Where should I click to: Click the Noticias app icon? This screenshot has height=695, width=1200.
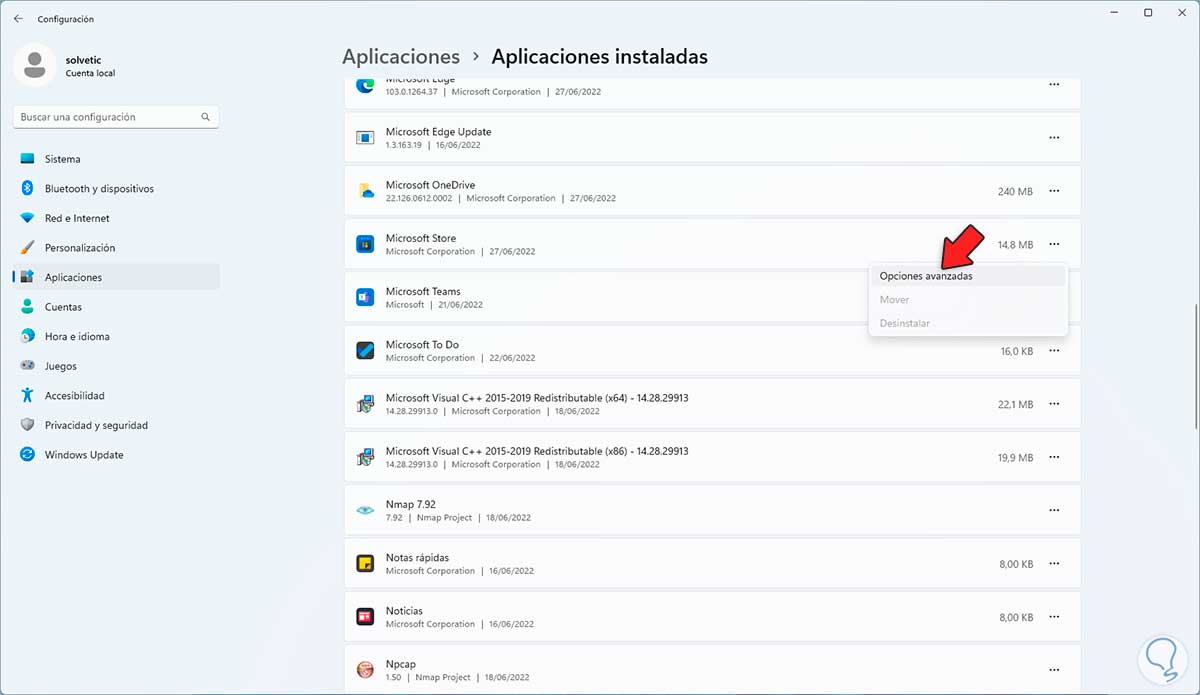pos(365,617)
